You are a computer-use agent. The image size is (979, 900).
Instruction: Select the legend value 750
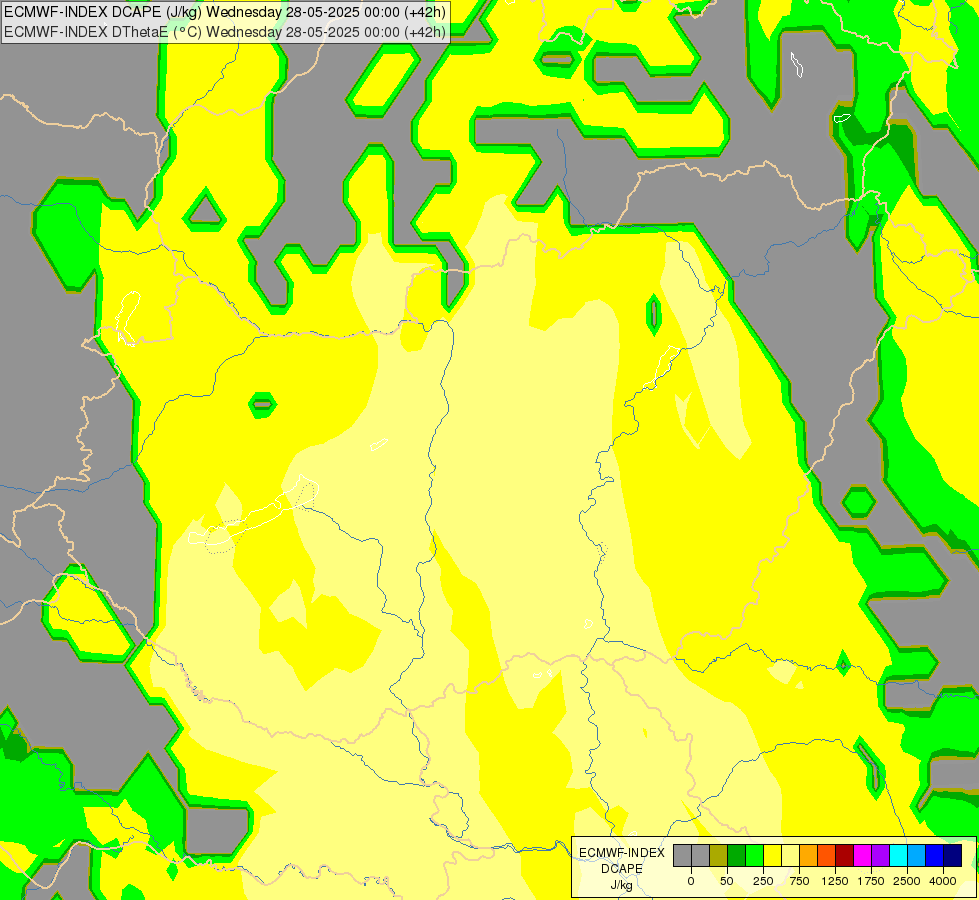(799, 881)
